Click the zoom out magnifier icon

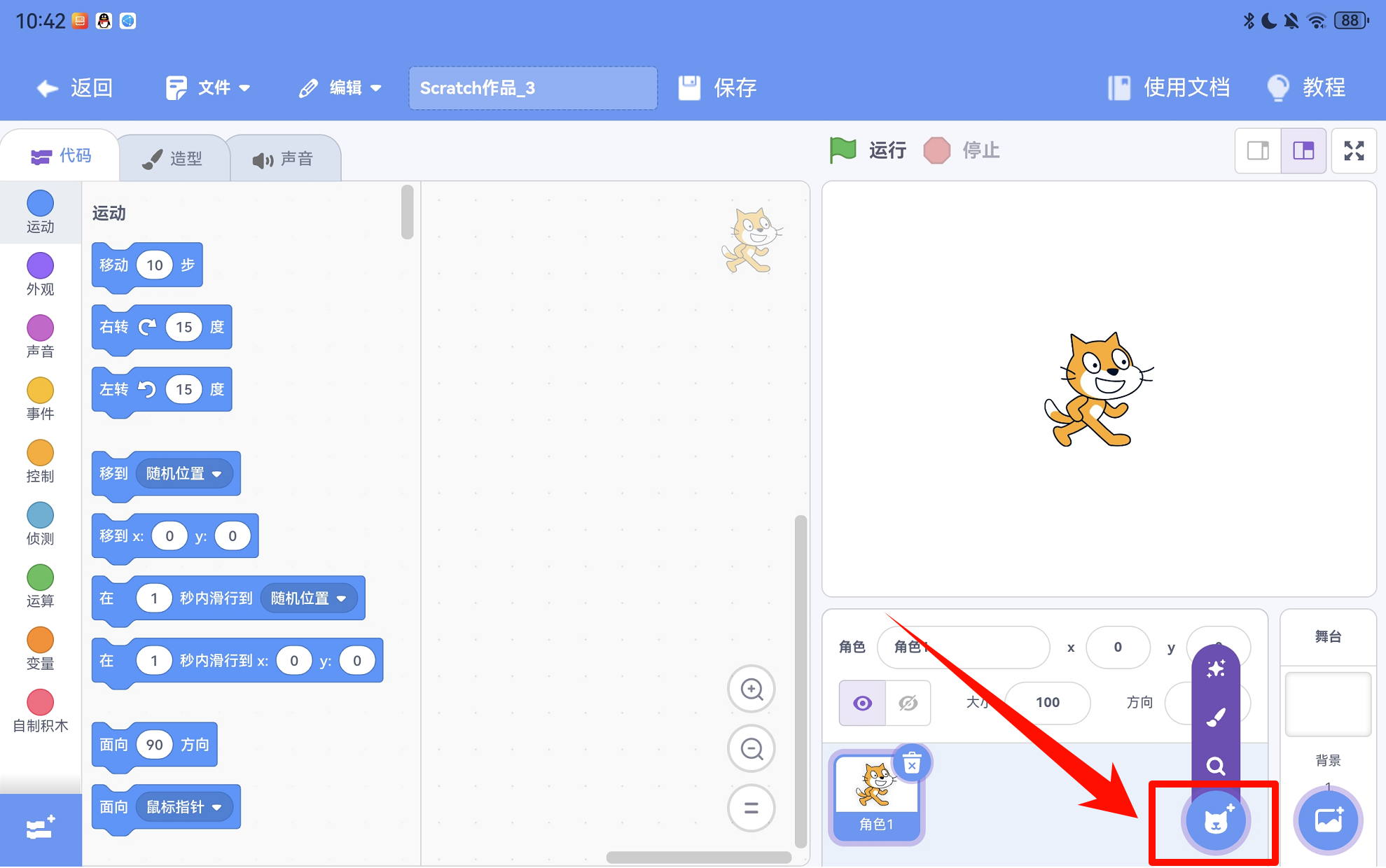(751, 749)
